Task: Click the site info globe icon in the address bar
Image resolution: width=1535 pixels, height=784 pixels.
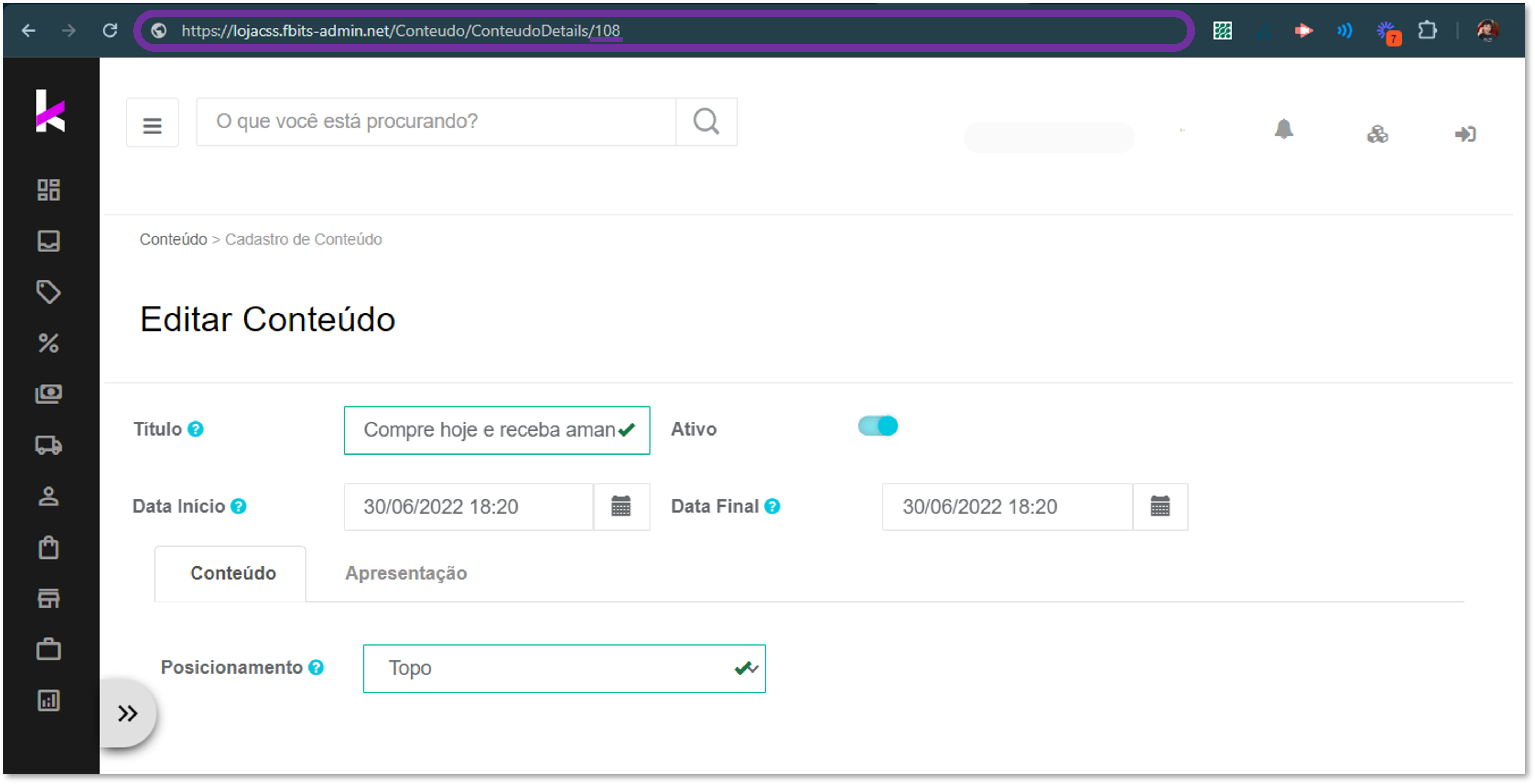Action: pyautogui.click(x=159, y=30)
